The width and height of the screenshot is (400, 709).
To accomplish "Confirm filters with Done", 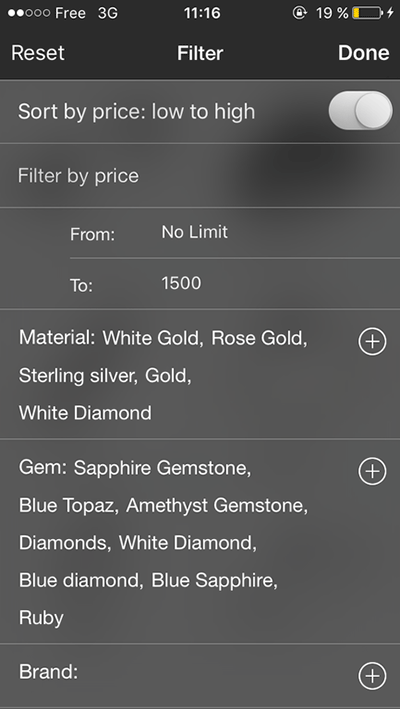I will [363, 53].
